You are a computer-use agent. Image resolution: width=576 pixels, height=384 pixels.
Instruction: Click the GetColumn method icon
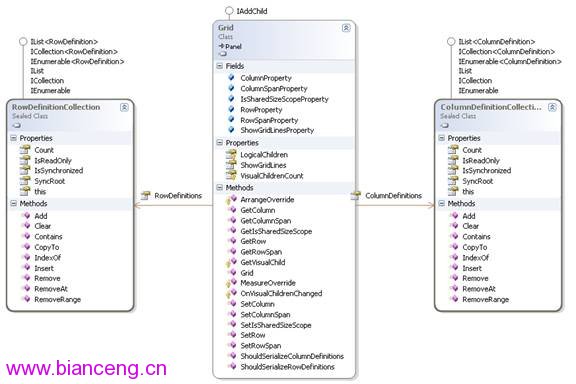[x=232, y=210]
